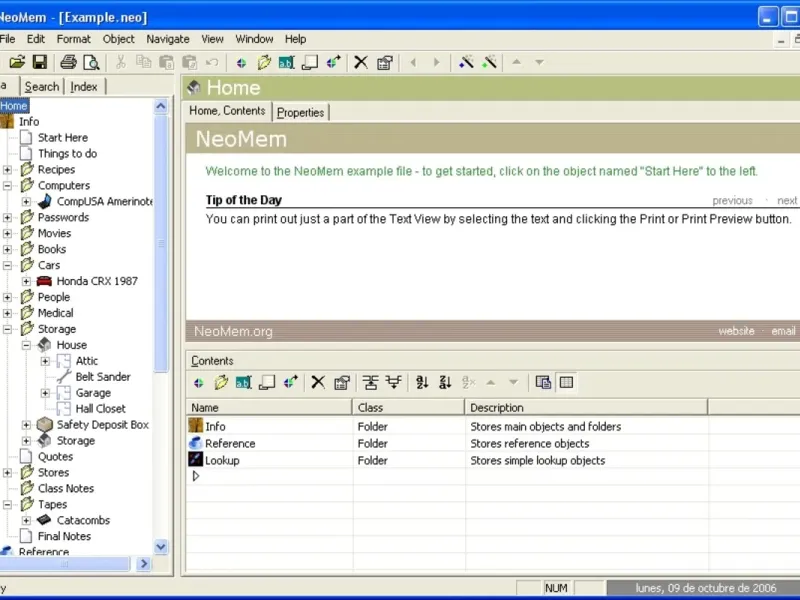Click the 'website' link in footer
The height and width of the screenshot is (600, 800).
coord(736,331)
